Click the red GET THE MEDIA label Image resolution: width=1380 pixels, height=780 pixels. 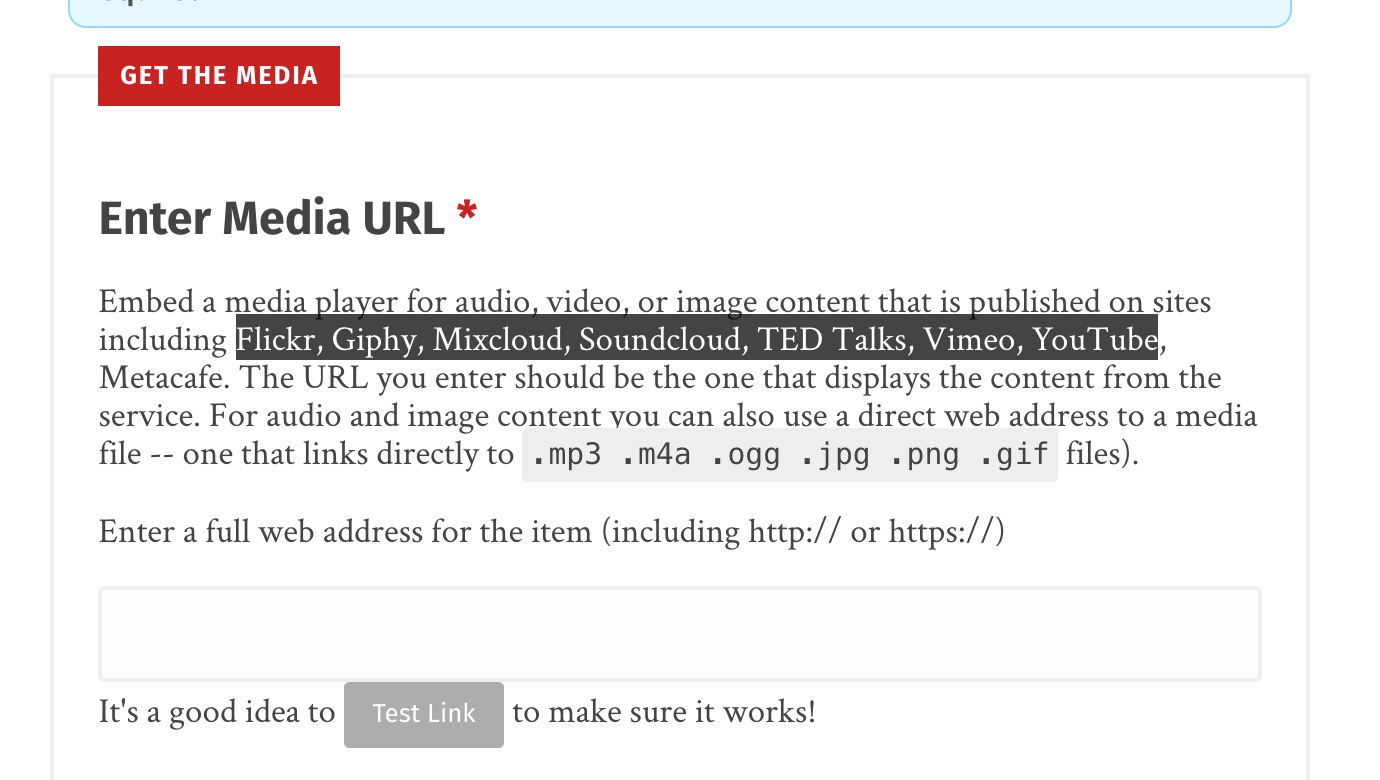pyautogui.click(x=219, y=76)
